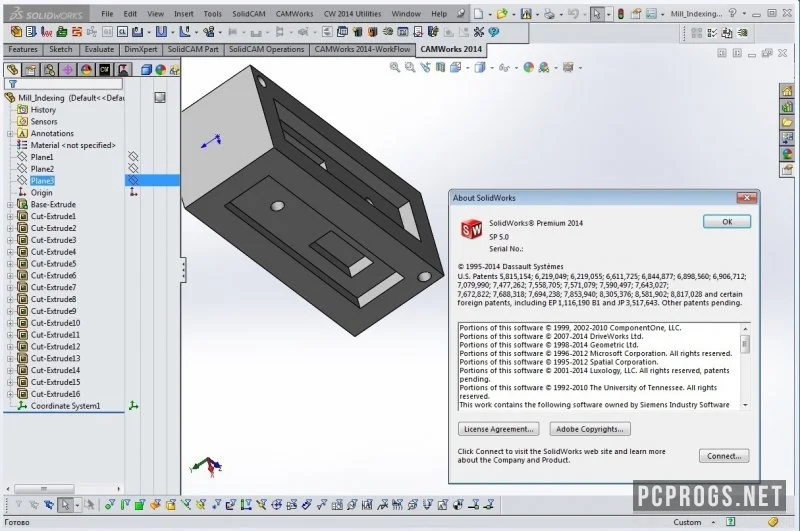This screenshot has height=531, width=800.
Task: Open the Insert menu
Action: (184, 14)
